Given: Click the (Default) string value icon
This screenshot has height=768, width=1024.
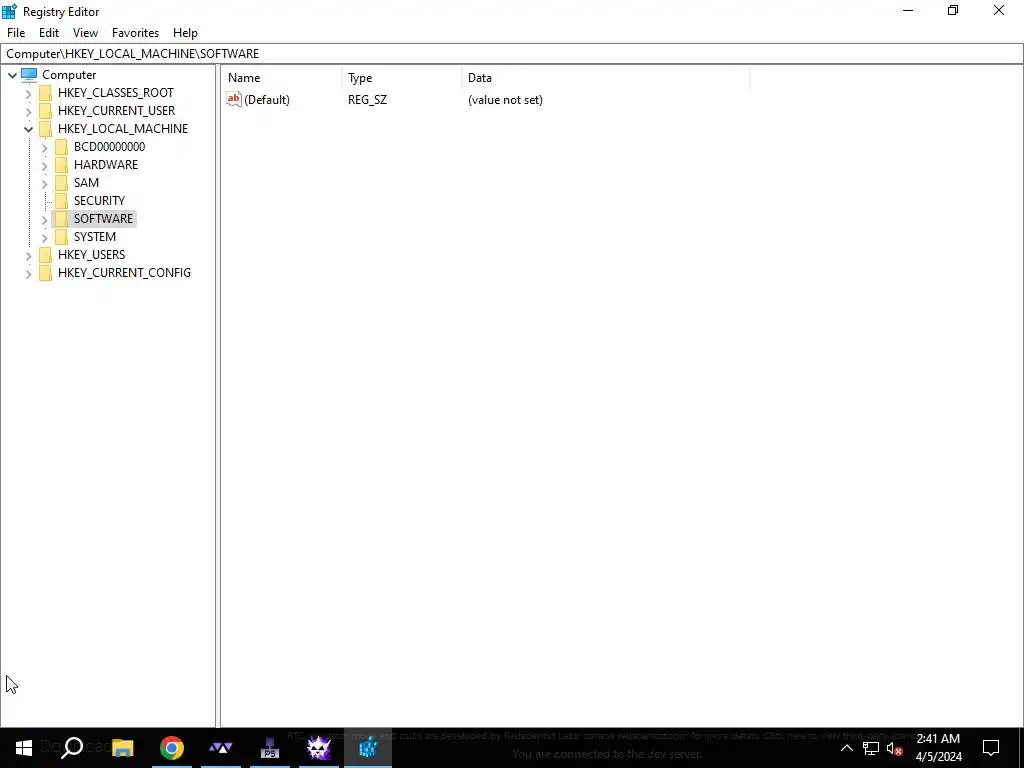Looking at the screenshot, I should (x=234, y=99).
